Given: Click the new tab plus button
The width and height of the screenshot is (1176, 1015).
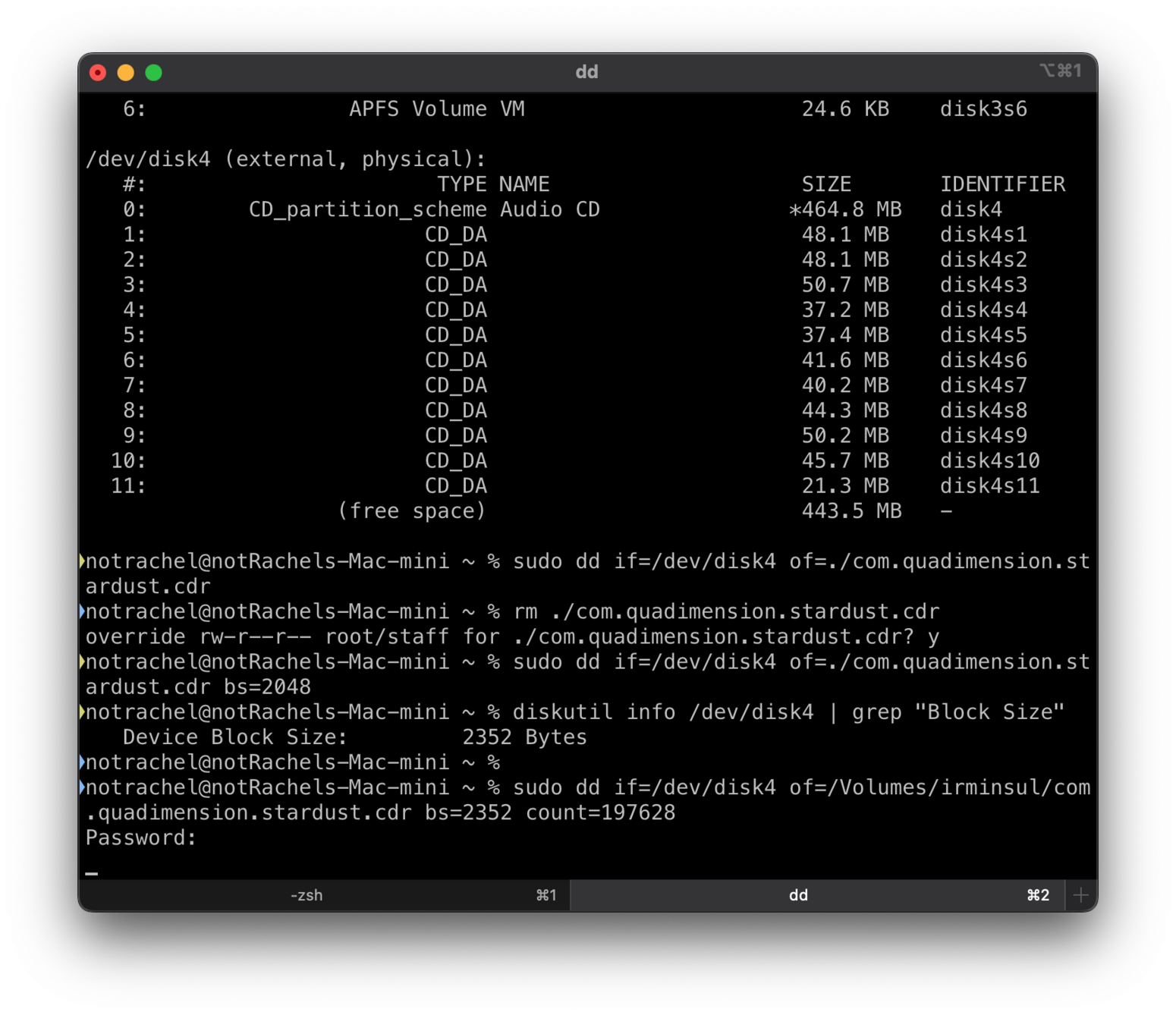Looking at the screenshot, I should tap(1080, 895).
